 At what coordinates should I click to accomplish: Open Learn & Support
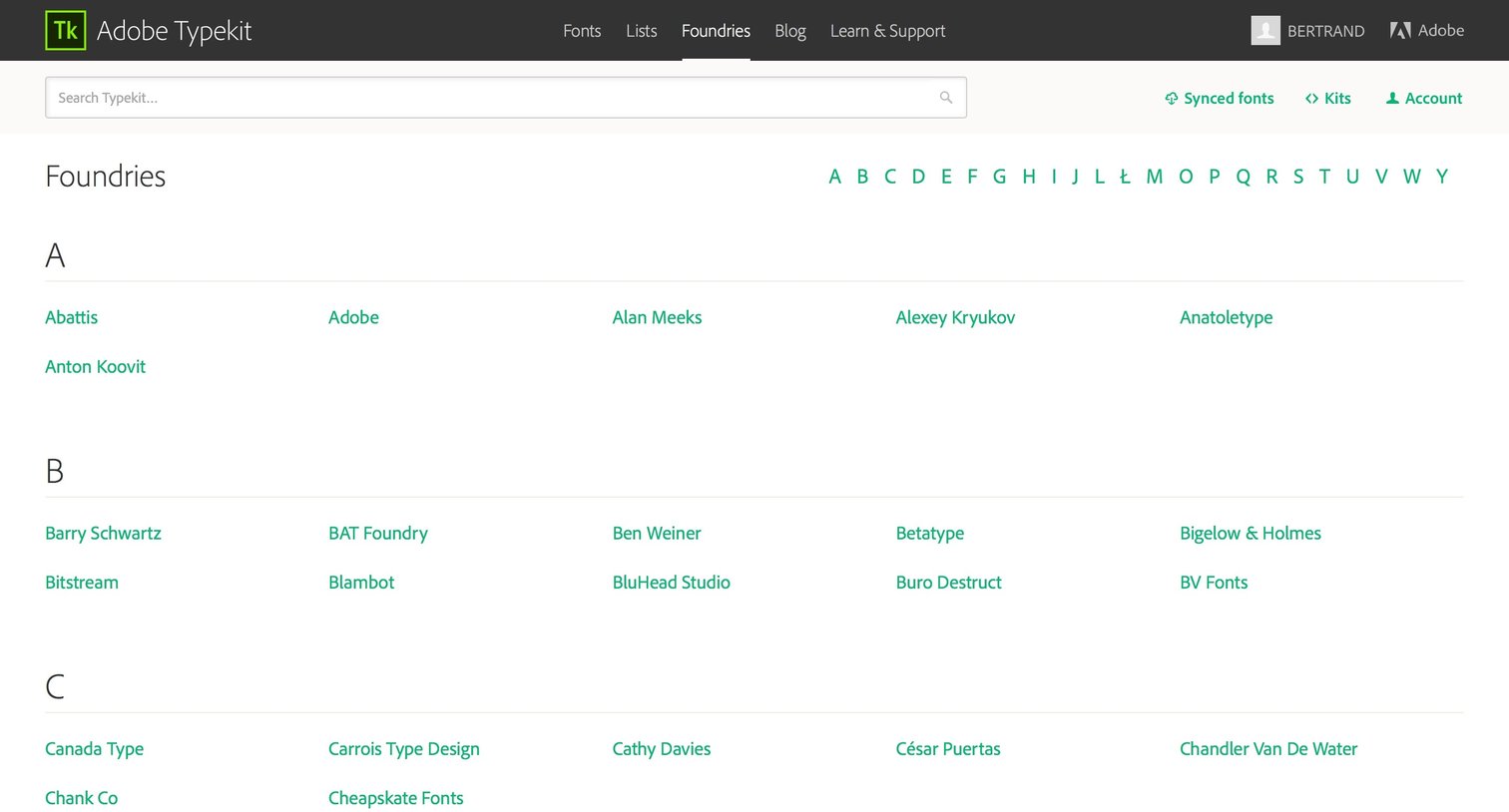click(x=887, y=31)
